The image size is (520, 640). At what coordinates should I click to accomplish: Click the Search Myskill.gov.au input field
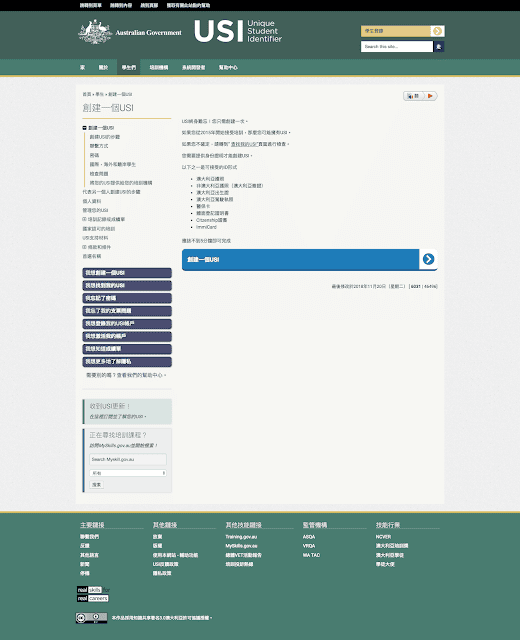click(128, 459)
